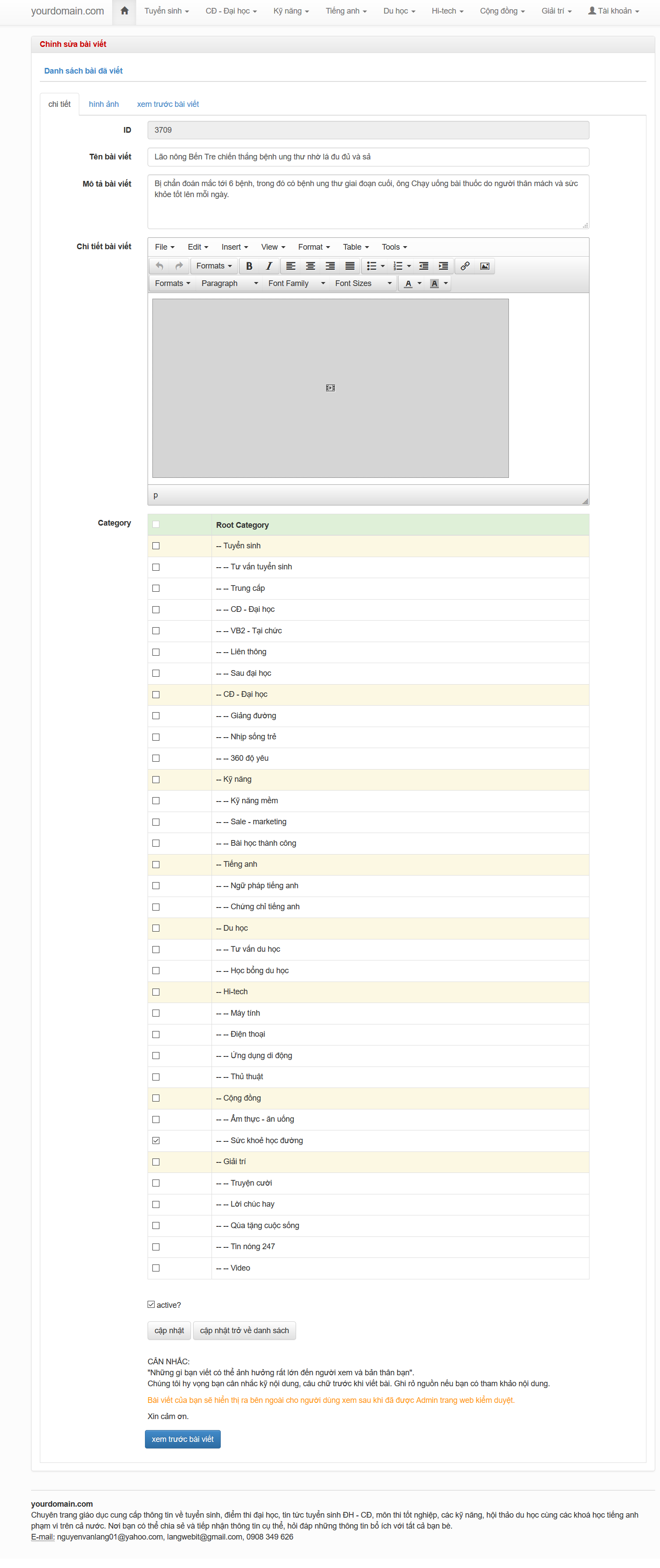Open bullet list style dropdown arrow

383,266
